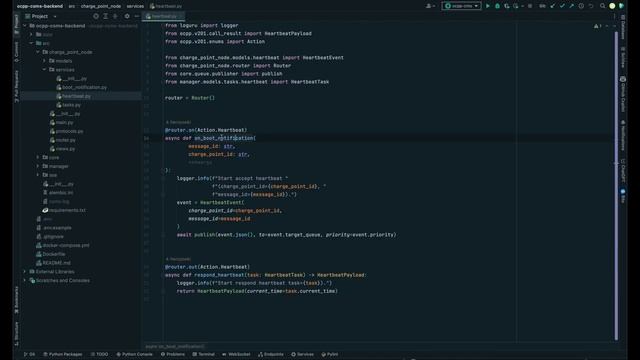The height and width of the screenshot is (360, 640).
Task: Toggle the Project tool window stripe button
Action: pos(16,24)
